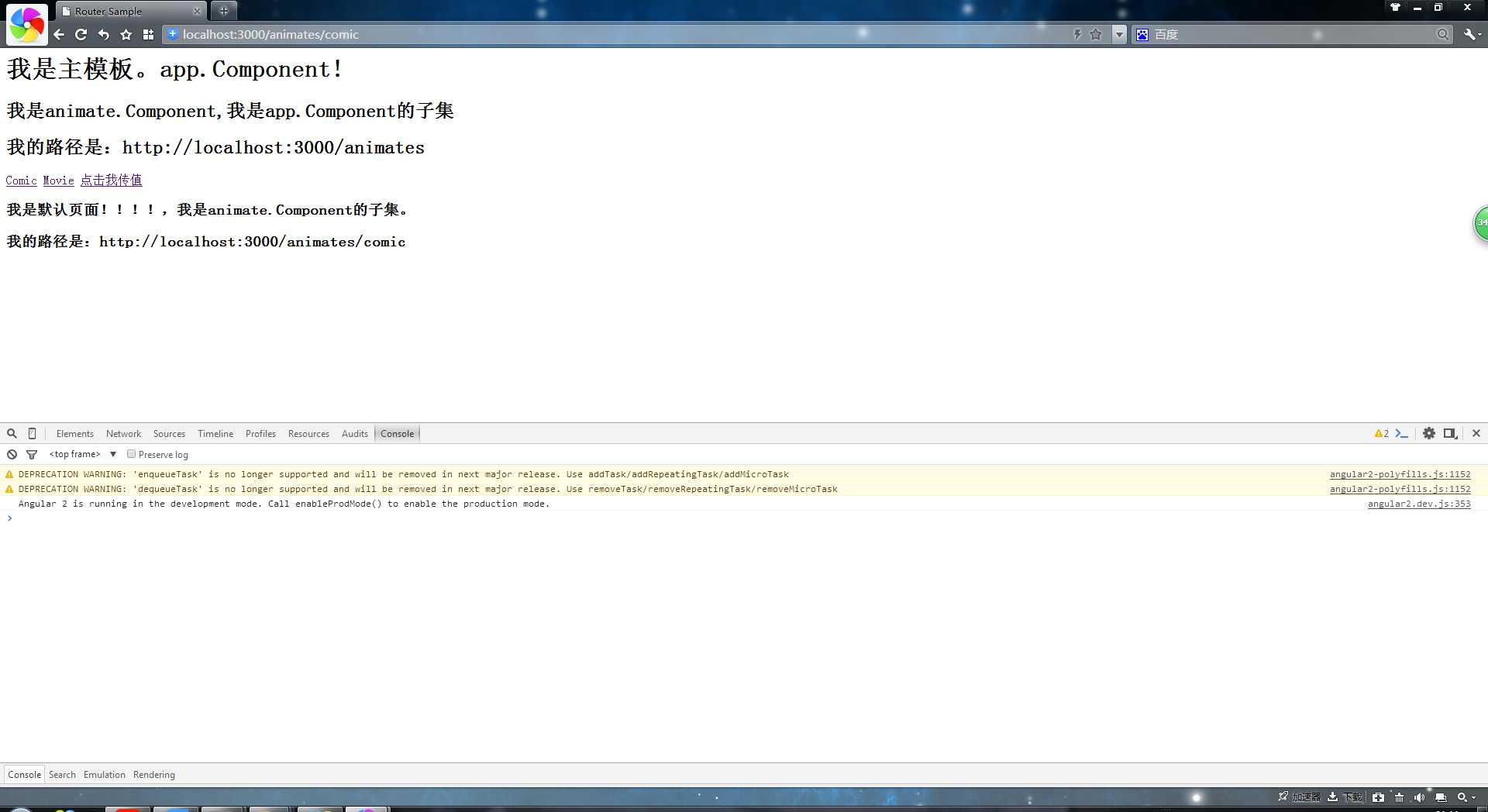Select the Emulation drawer tab
This screenshot has width=1488, height=812.
[104, 775]
